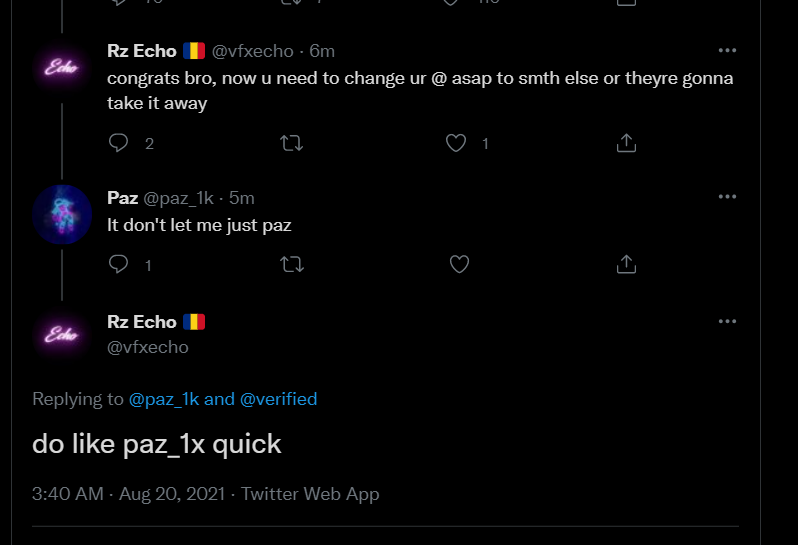Open more options on main Rz Echo tweet
Viewport: 798px width, 545px height.
coord(727,321)
